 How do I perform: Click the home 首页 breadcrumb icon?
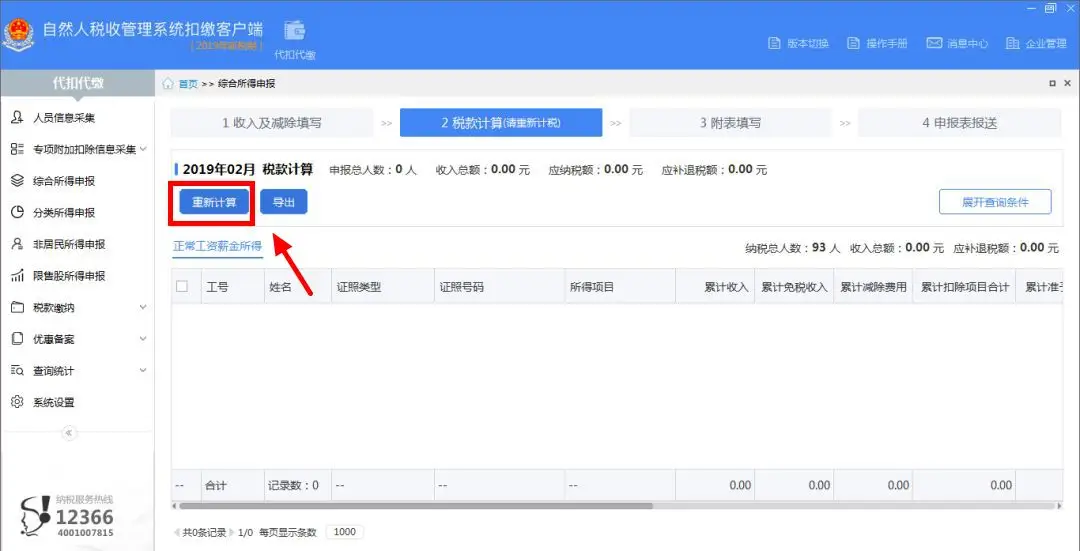coord(168,83)
